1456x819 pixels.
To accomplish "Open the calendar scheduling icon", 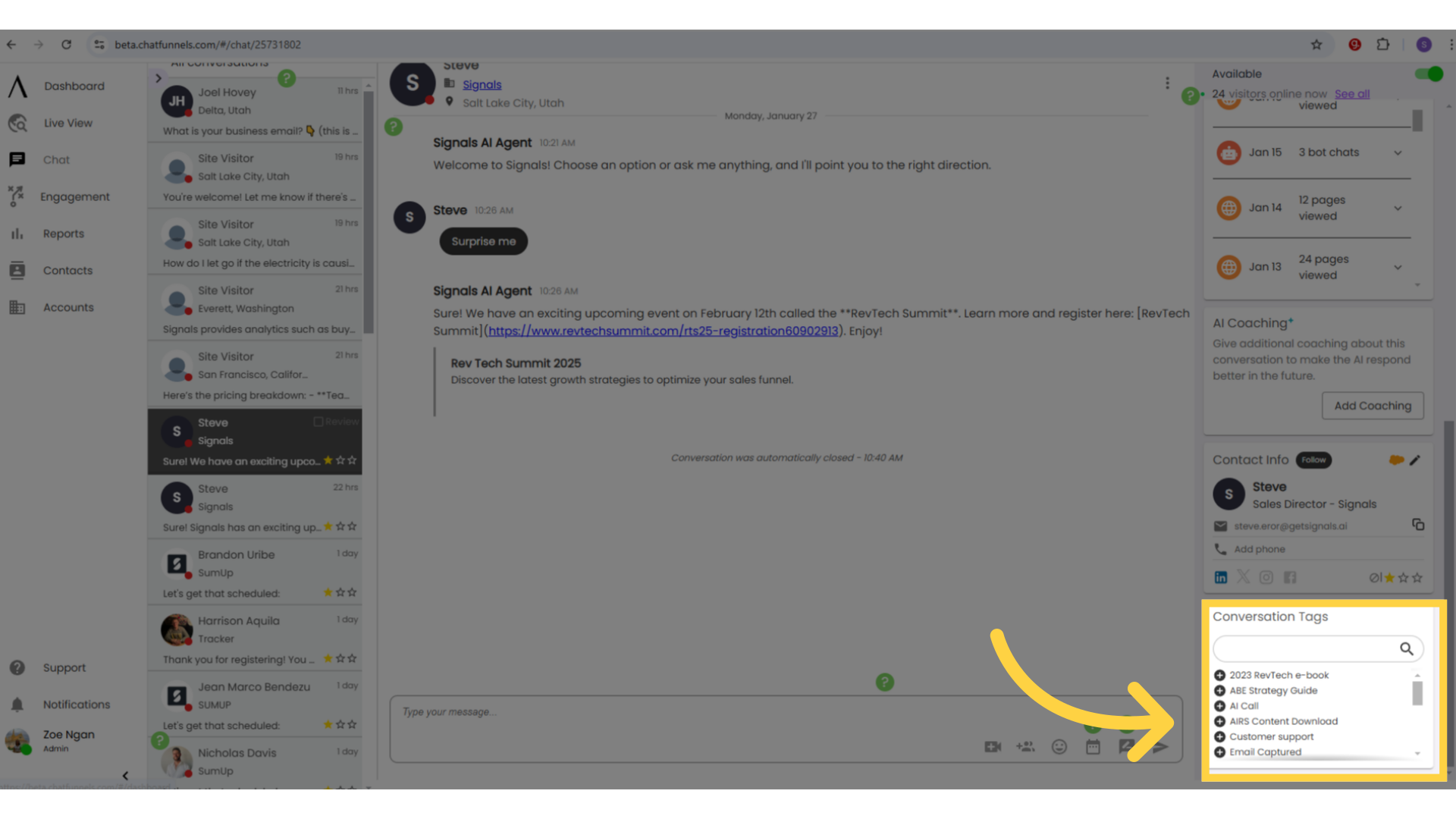I will (x=1093, y=748).
